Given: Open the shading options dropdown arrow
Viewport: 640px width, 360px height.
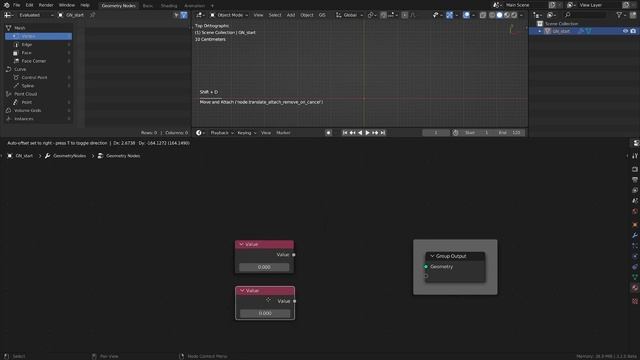Looking at the screenshot, I should coord(522,15).
